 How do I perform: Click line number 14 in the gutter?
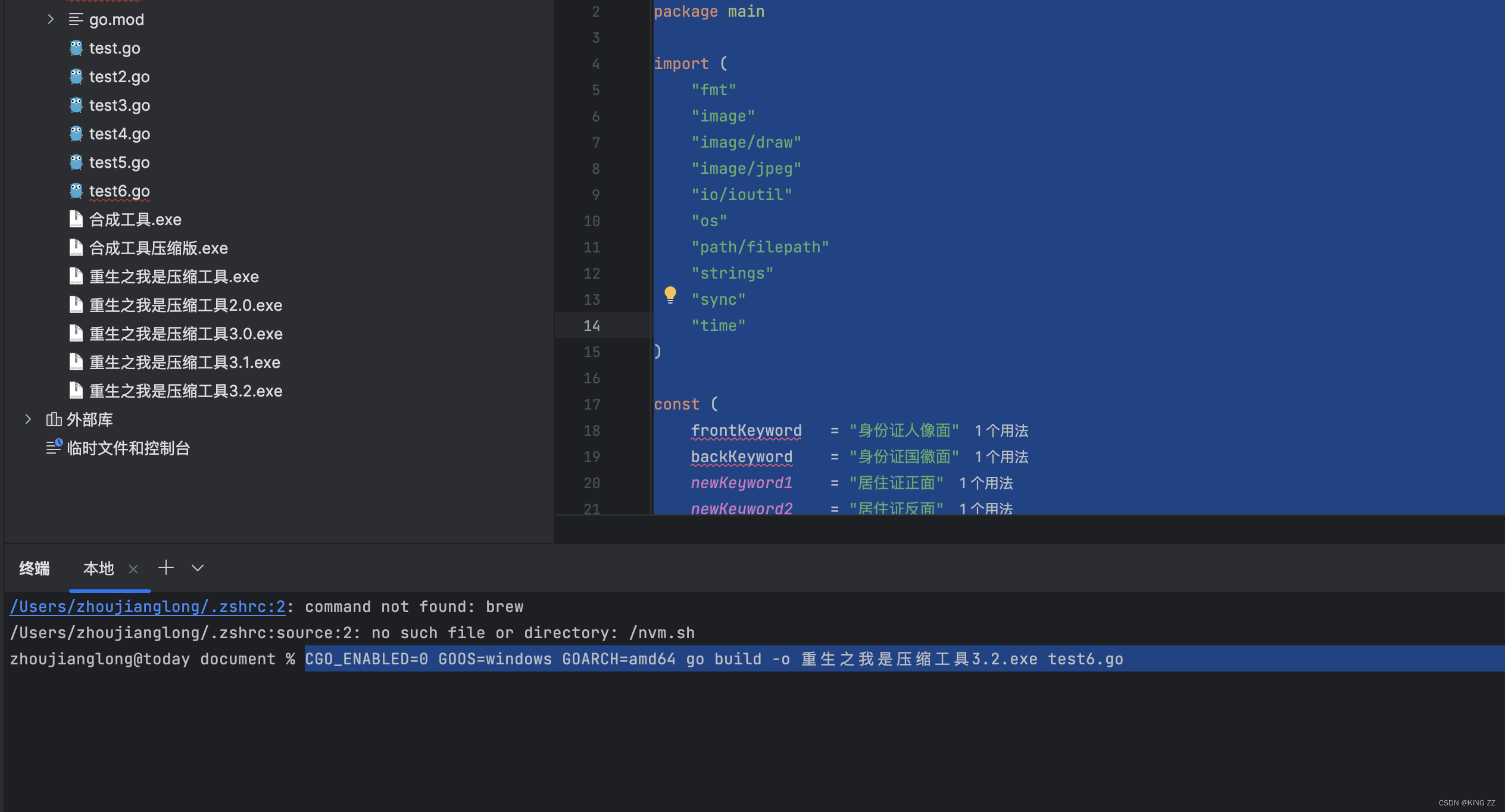click(x=591, y=326)
